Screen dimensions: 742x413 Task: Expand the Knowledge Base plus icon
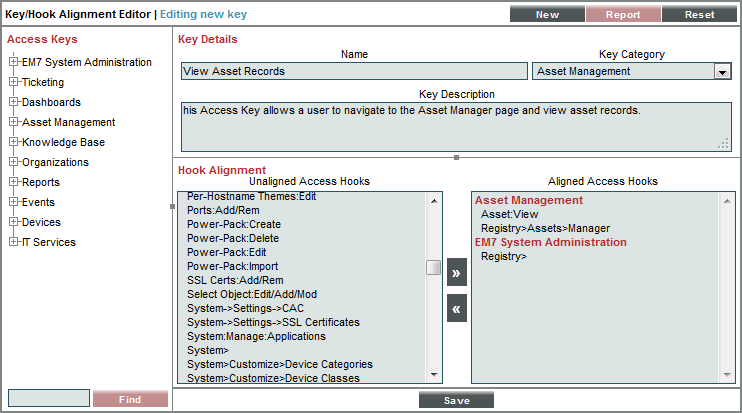(x=14, y=141)
